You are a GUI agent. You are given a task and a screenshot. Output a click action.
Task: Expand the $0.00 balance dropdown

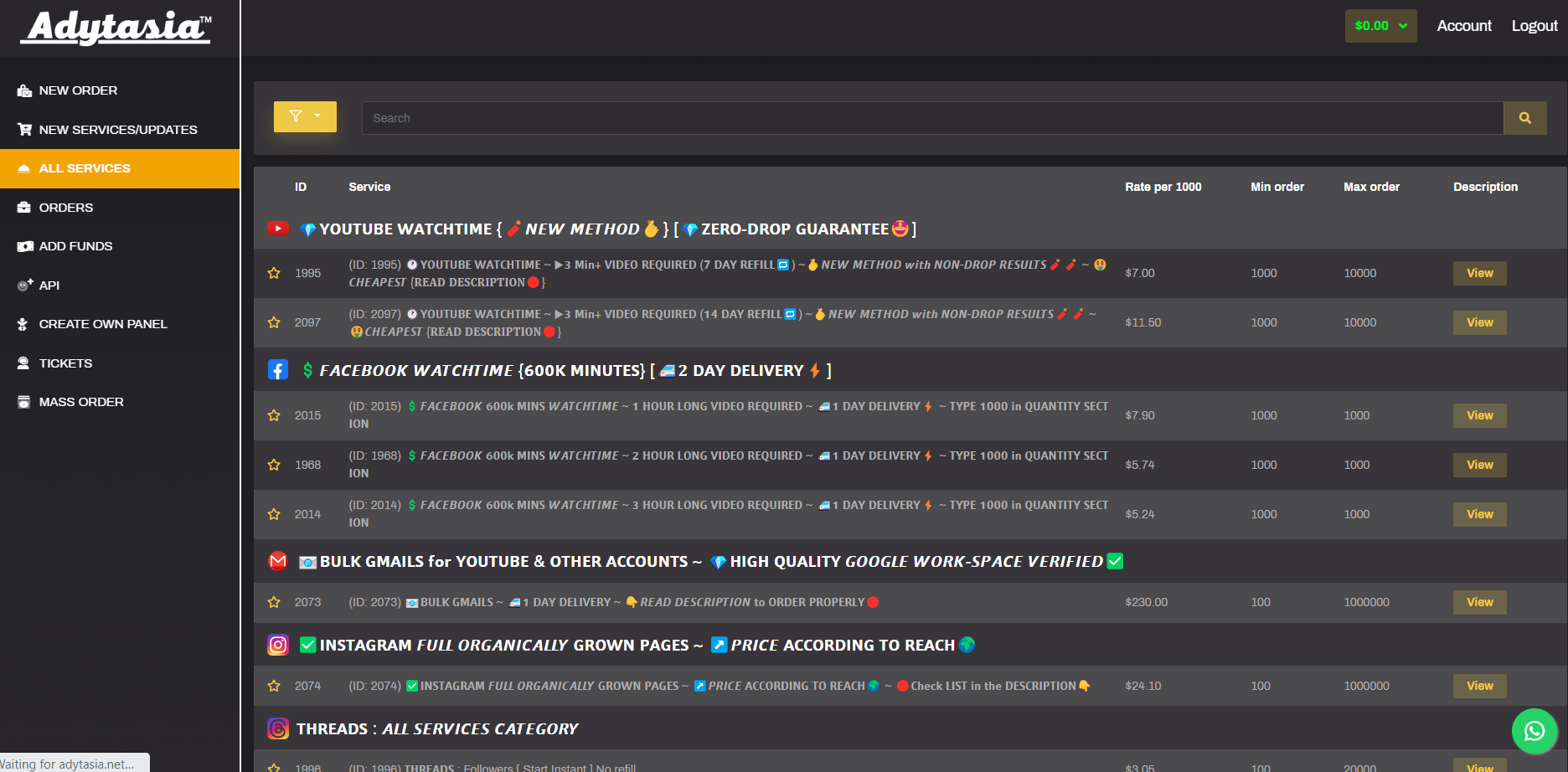pos(1380,26)
